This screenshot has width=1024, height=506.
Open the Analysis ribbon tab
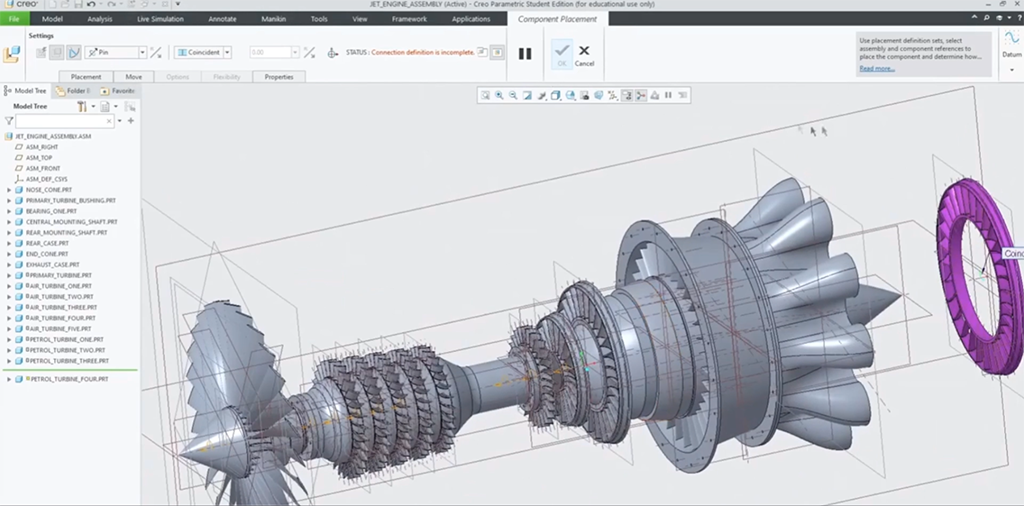point(100,19)
